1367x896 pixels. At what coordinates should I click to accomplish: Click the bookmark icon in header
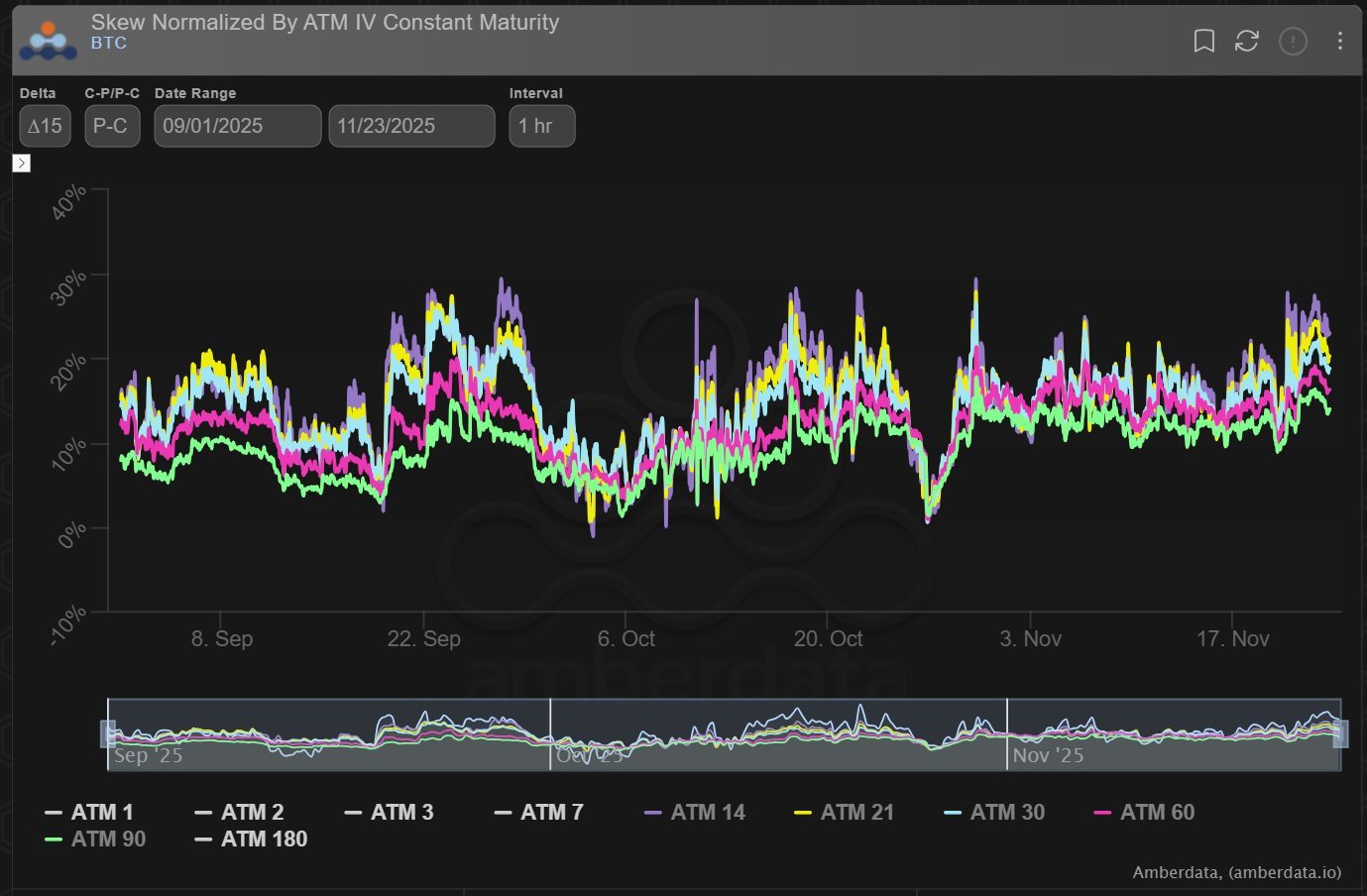tap(1203, 41)
